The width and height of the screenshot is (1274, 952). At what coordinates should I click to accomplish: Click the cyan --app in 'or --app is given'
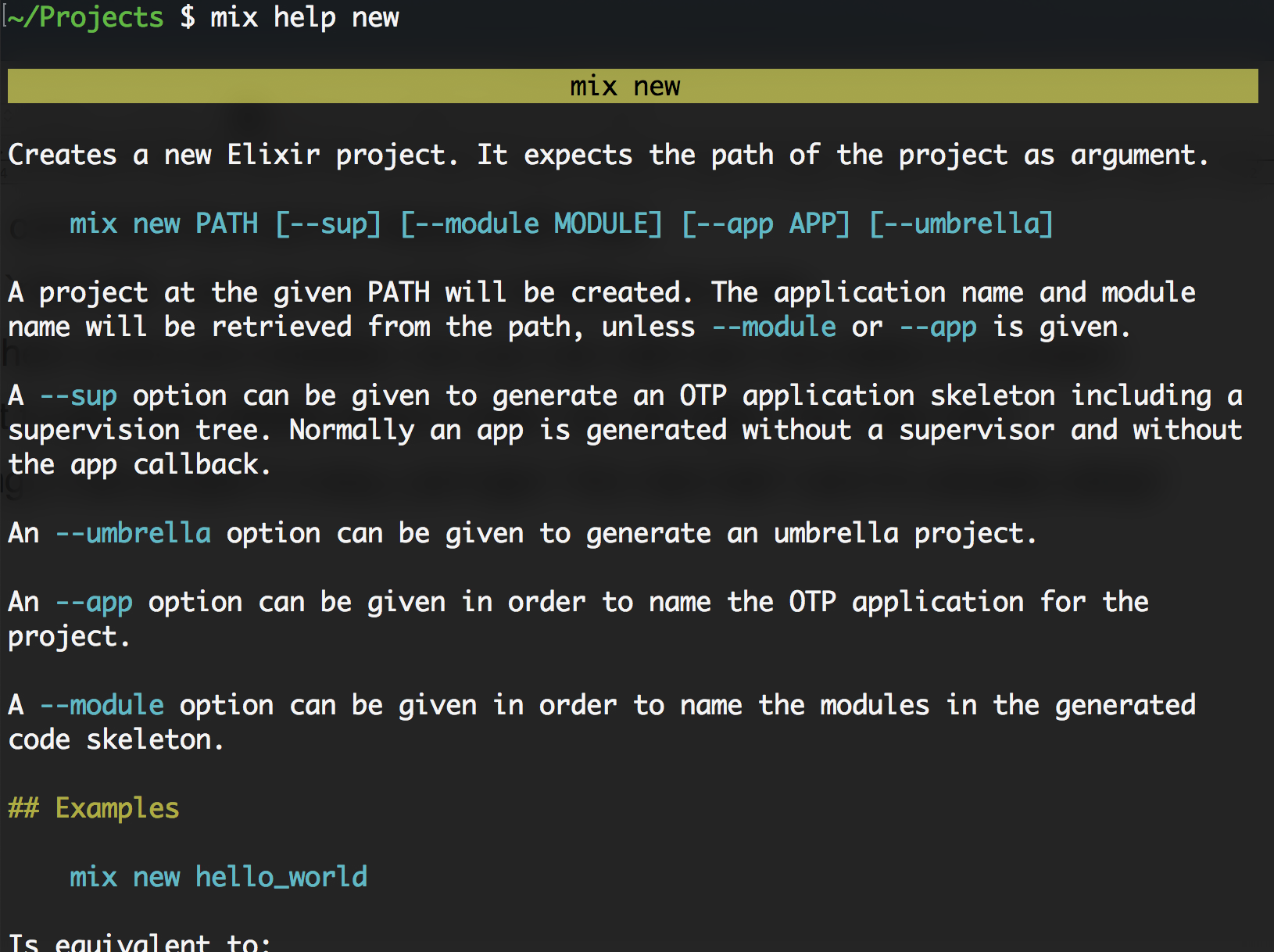tap(938, 328)
